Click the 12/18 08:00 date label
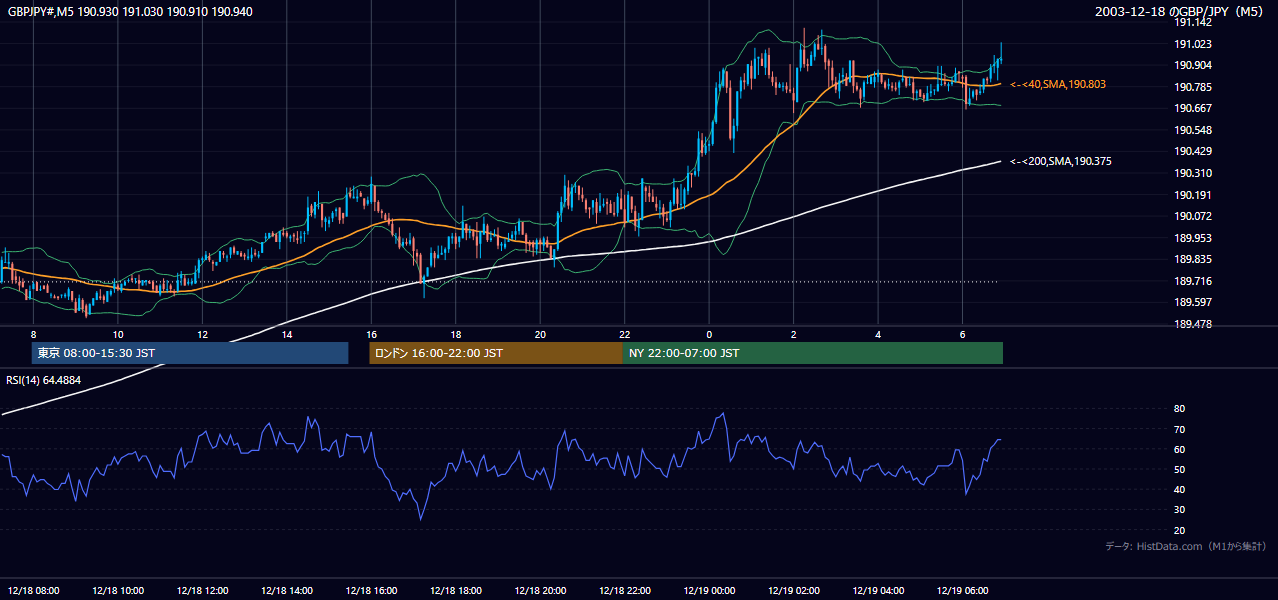This screenshot has height=600, width=1278. [x=34, y=590]
